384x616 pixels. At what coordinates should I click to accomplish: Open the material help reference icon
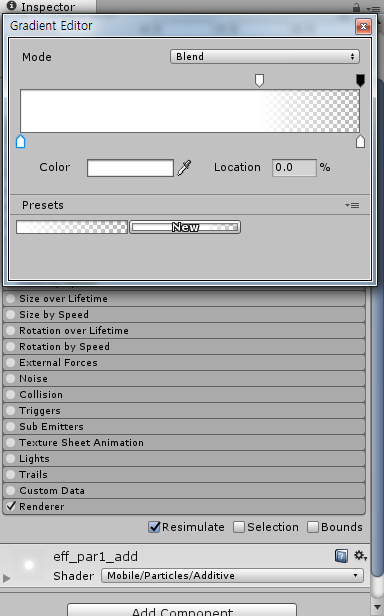point(341,556)
